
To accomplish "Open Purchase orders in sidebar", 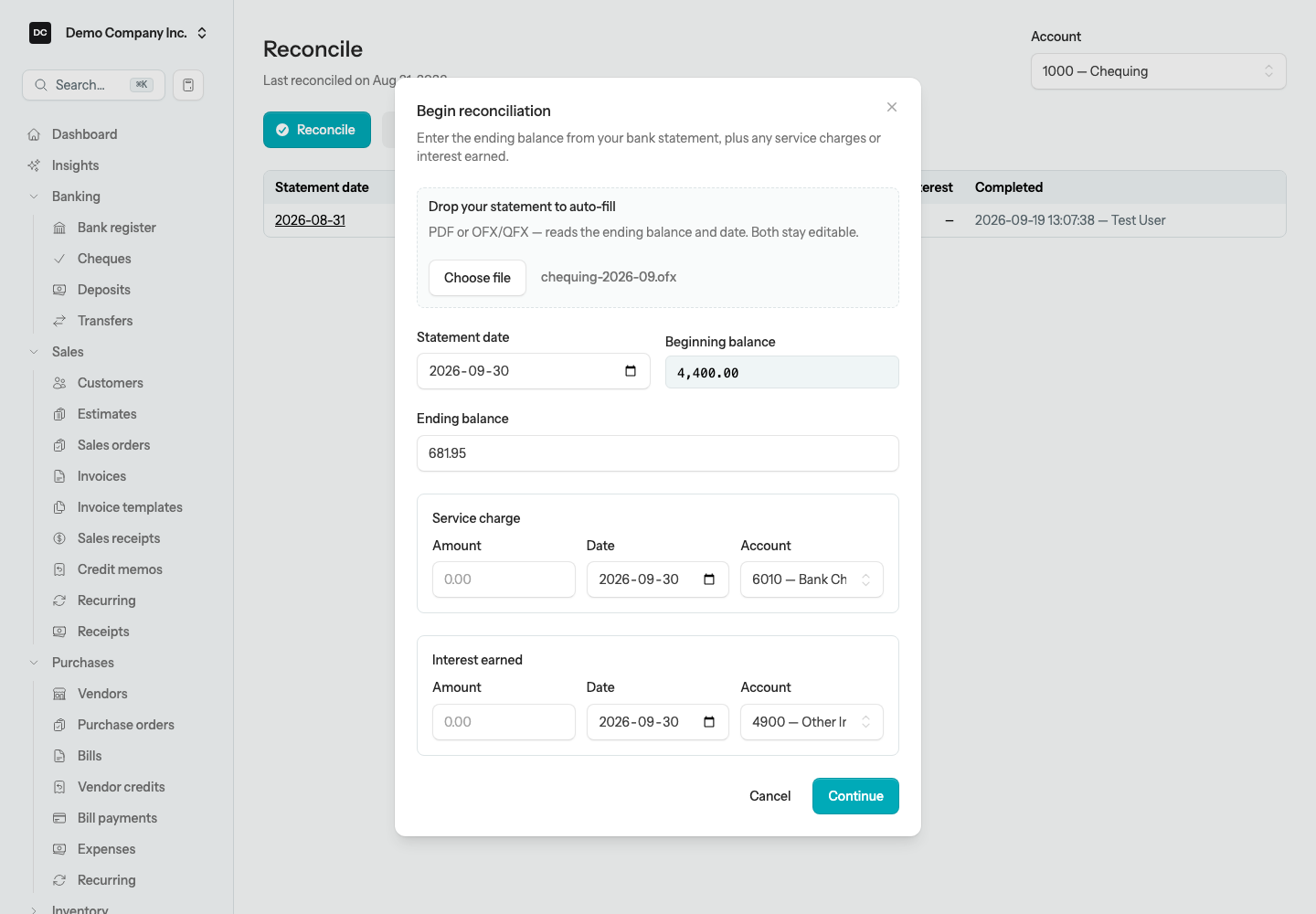I will click(125, 725).
